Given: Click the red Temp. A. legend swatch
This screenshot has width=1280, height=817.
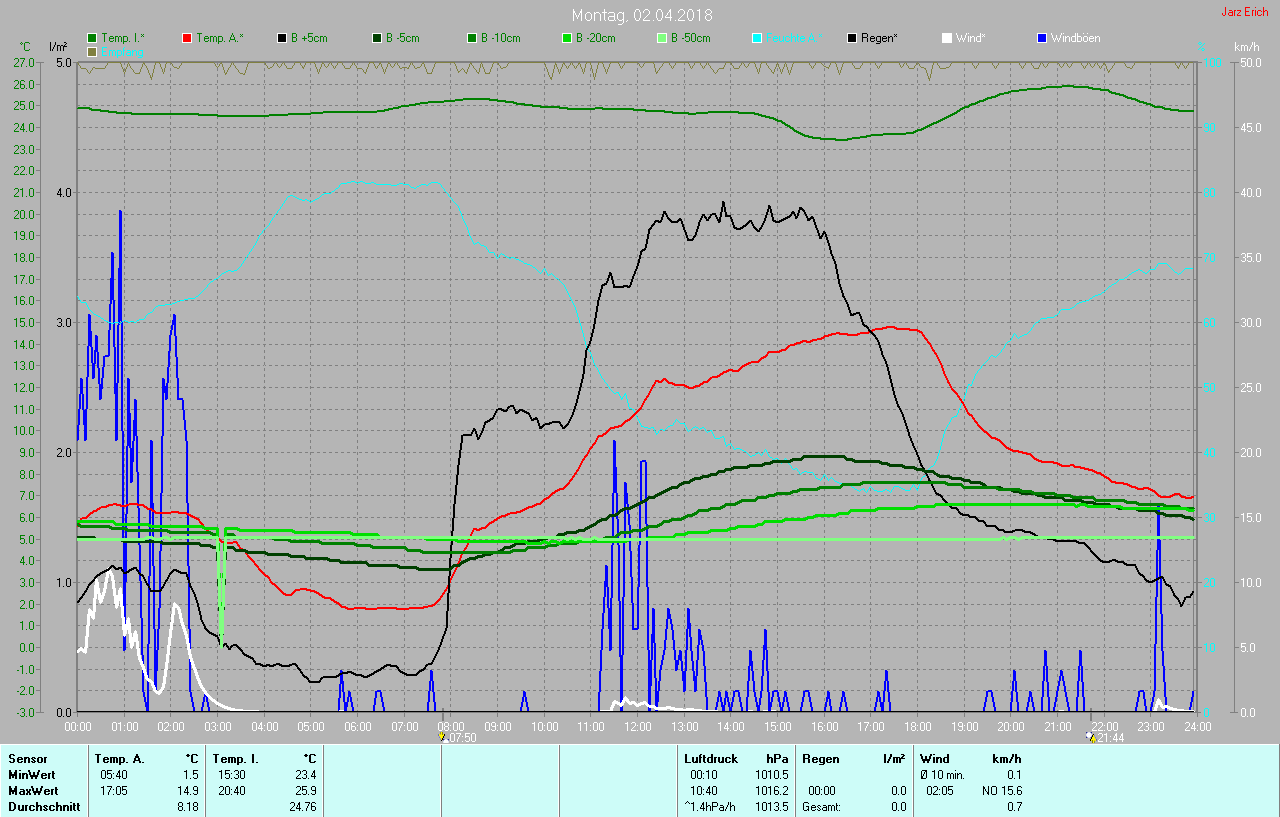Looking at the screenshot, I should point(187,38).
